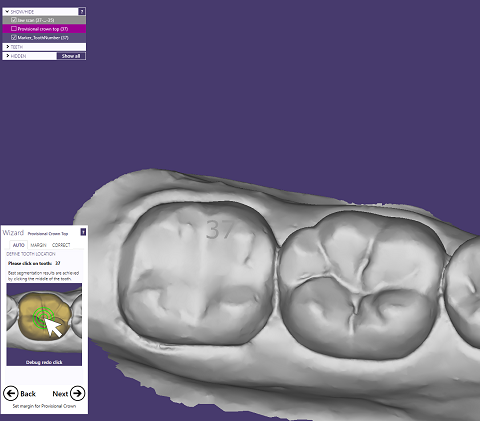
Task: Enable the Provisional crown top checkbox
Action: coord(14,29)
